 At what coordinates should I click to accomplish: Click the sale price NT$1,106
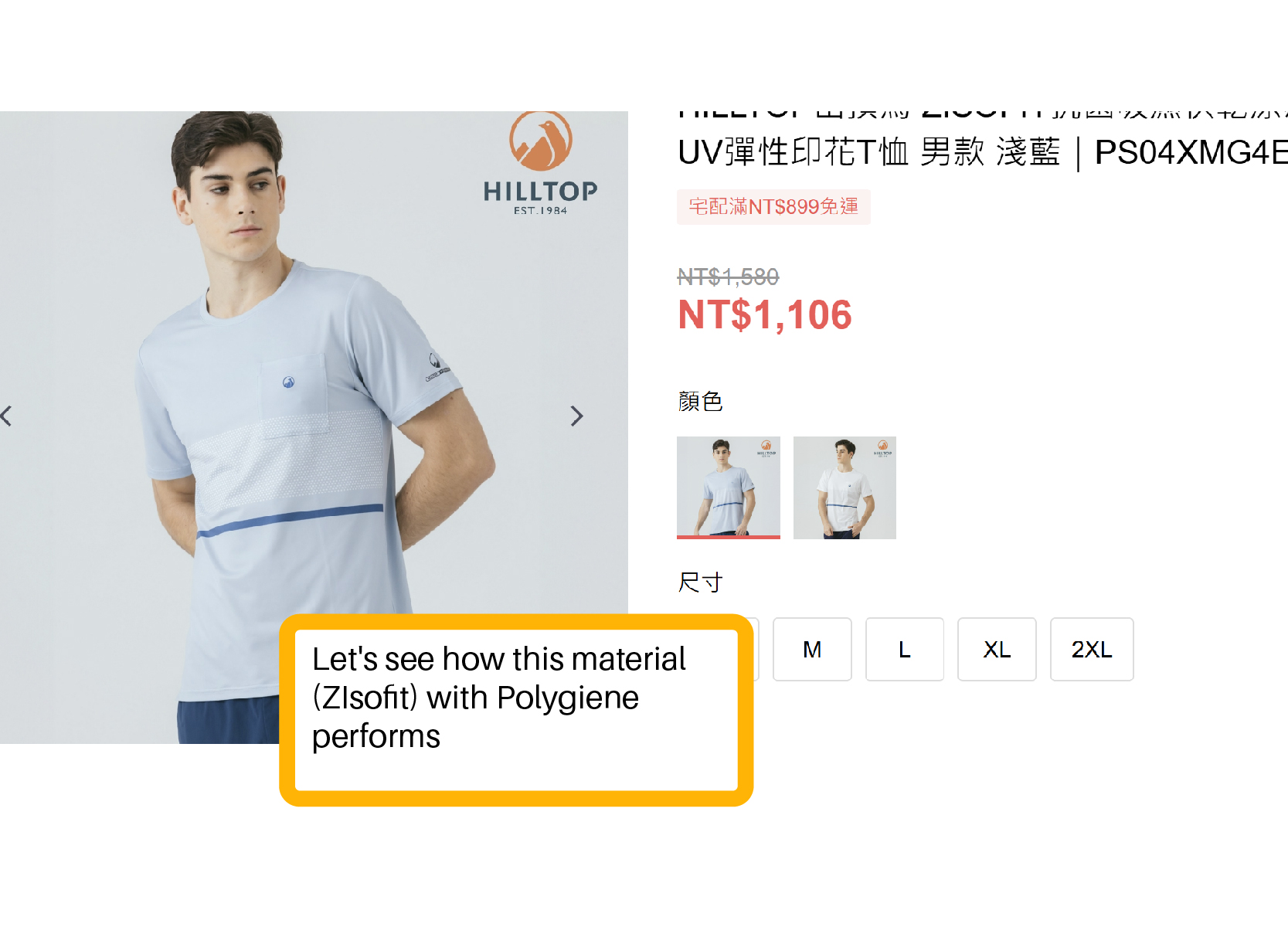pos(765,315)
